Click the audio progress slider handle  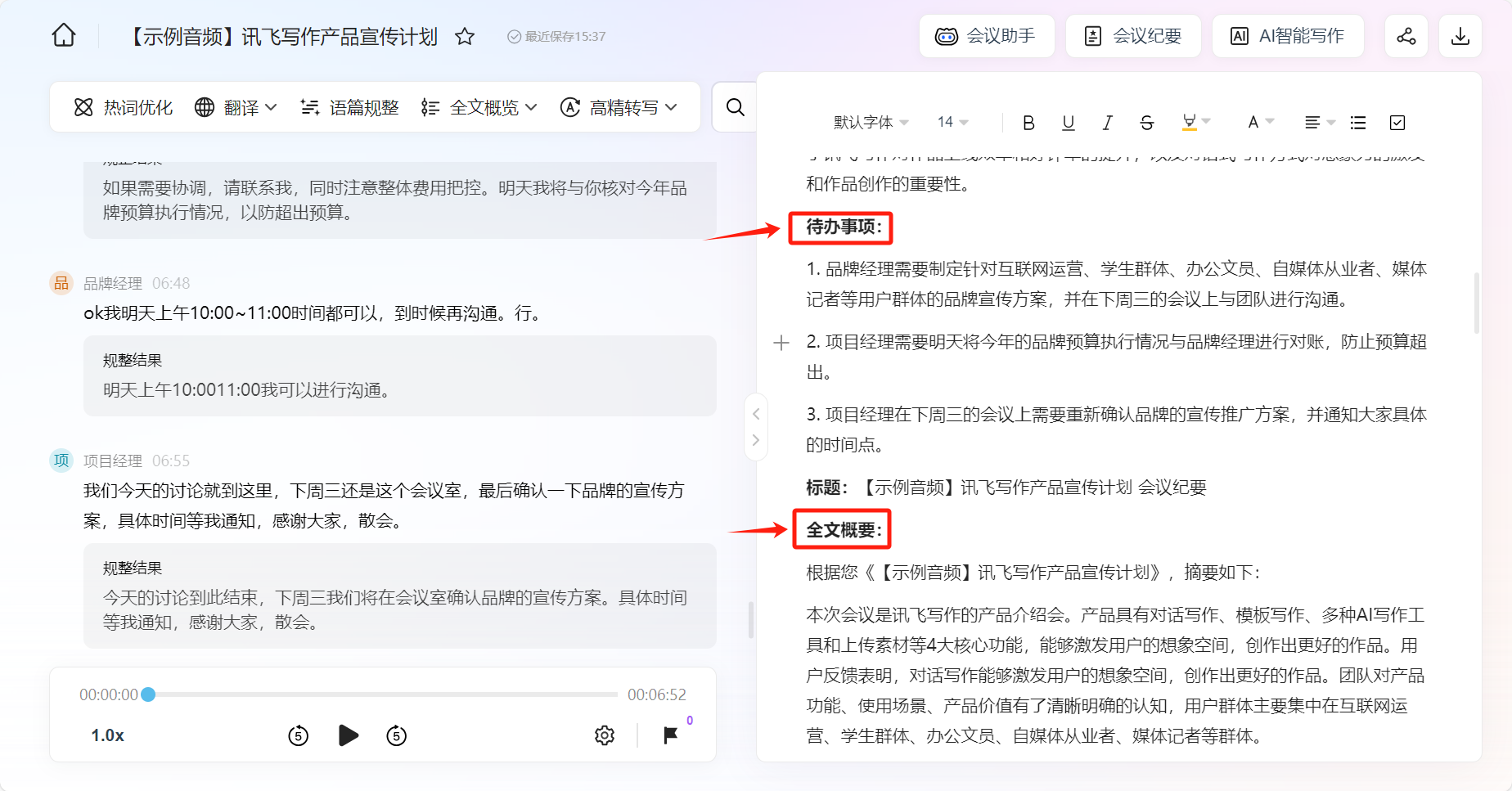click(x=148, y=694)
